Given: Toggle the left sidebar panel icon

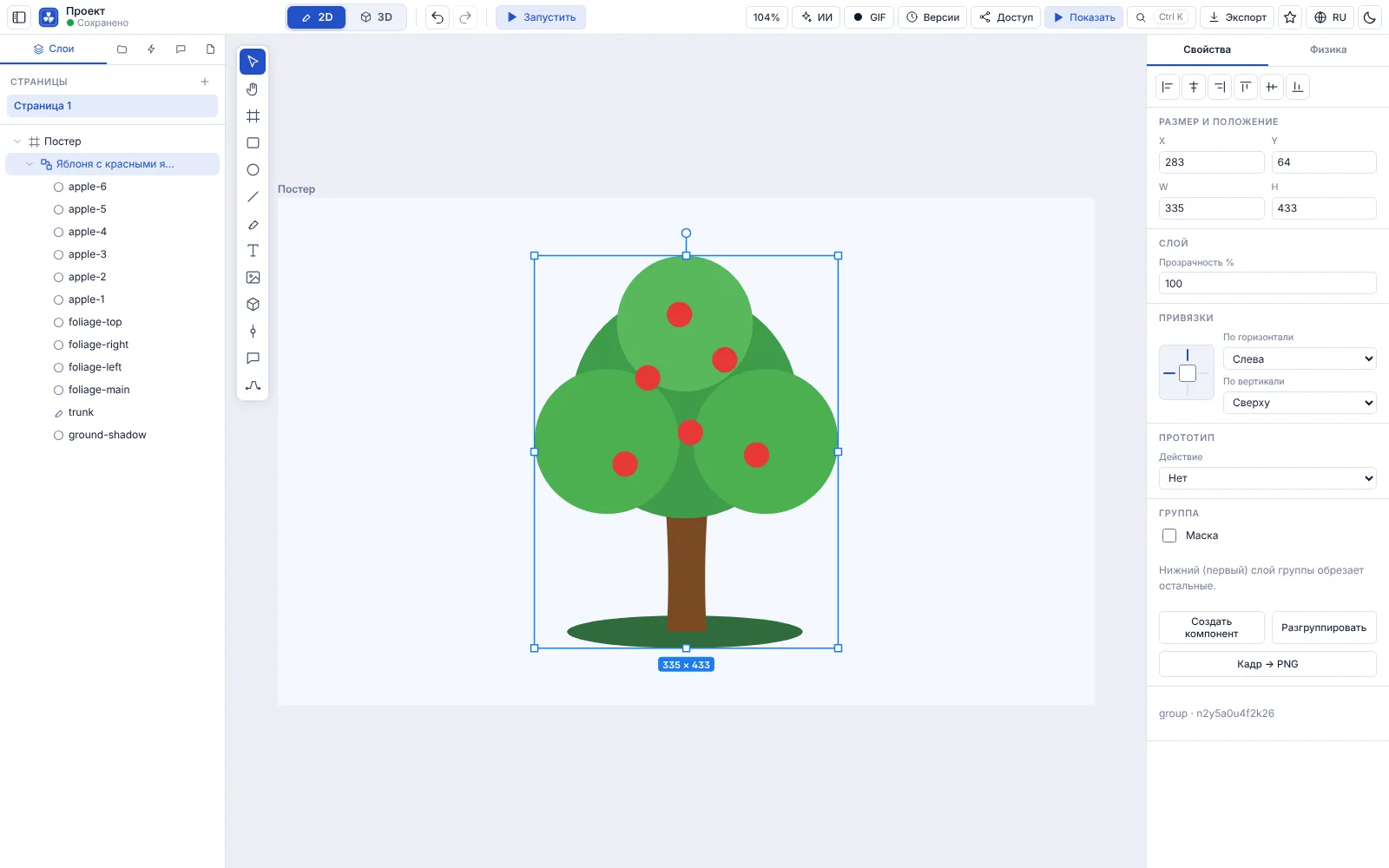Looking at the screenshot, I should point(19,17).
